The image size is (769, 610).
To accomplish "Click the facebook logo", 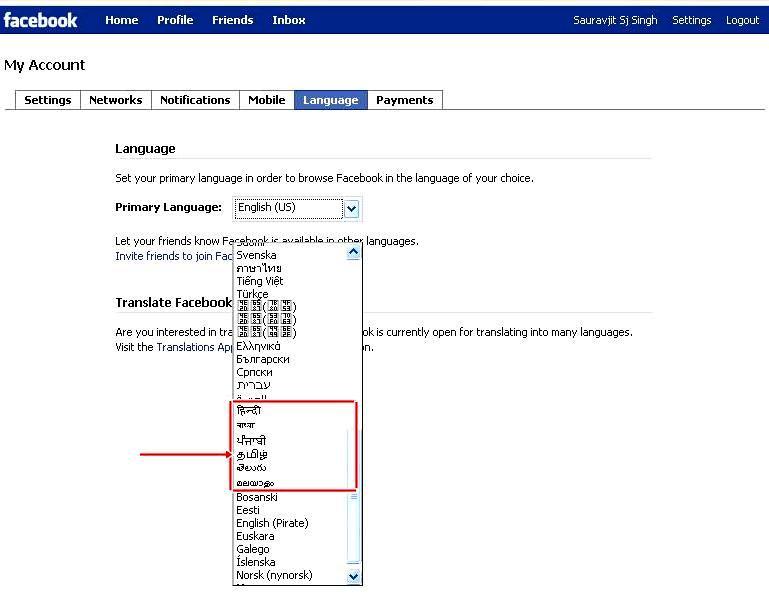I will pyautogui.click(x=40, y=20).
